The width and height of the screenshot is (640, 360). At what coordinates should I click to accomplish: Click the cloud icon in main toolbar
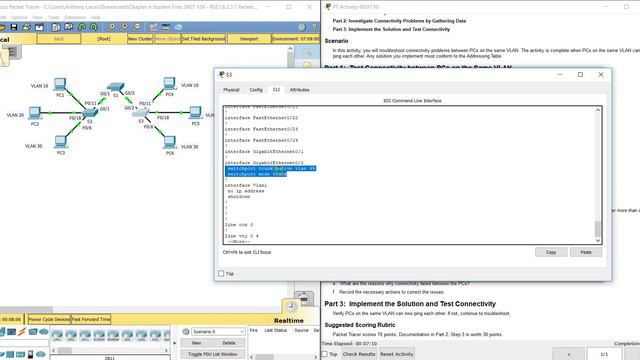coord(178,27)
